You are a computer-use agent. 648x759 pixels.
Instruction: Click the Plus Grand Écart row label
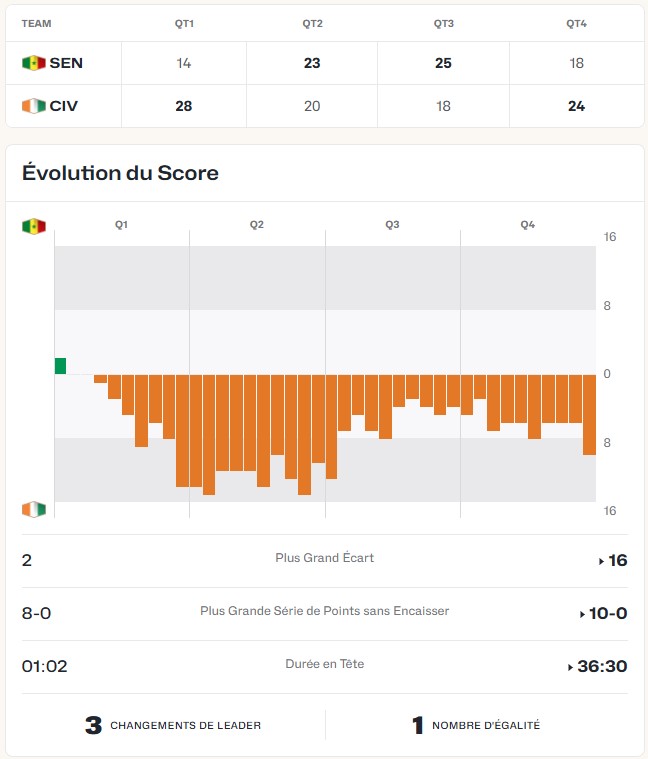click(324, 558)
